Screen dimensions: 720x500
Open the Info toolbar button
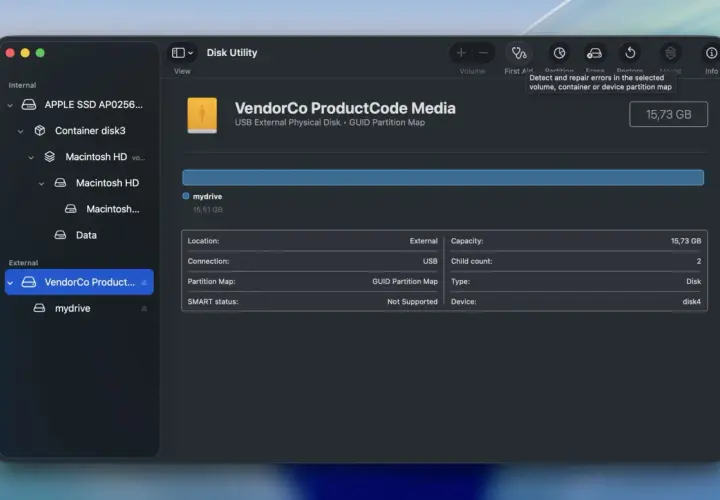click(711, 53)
